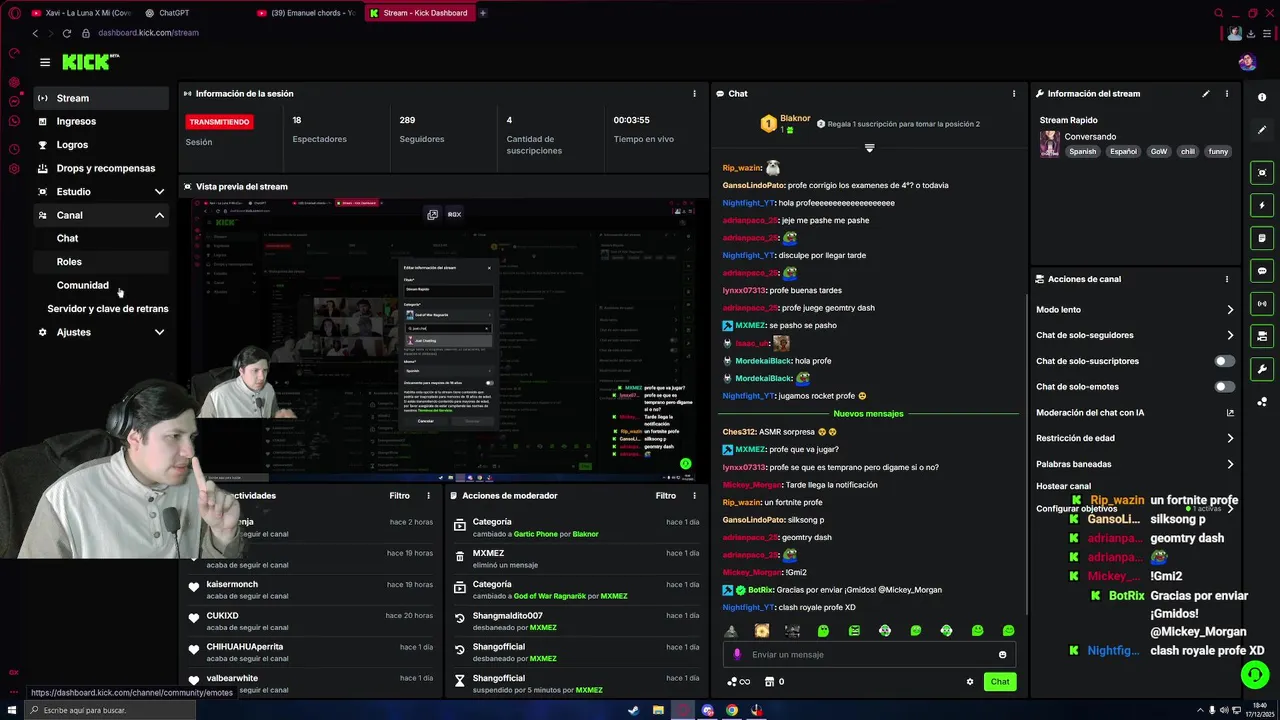Click the wrench icon in right sidebar
Image resolution: width=1280 pixels, height=720 pixels.
[1262, 369]
